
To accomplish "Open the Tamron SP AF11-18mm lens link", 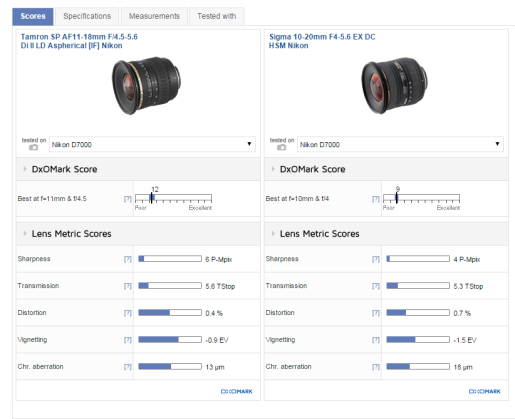I will tap(79, 41).
